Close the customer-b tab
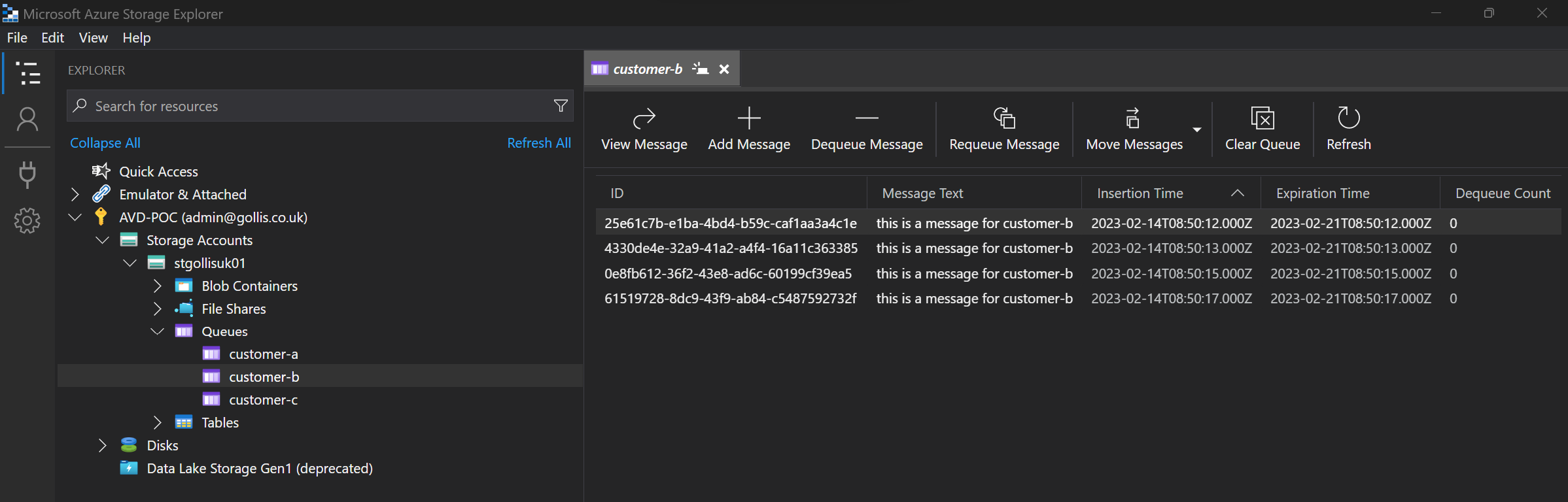1568x502 pixels. coord(724,69)
